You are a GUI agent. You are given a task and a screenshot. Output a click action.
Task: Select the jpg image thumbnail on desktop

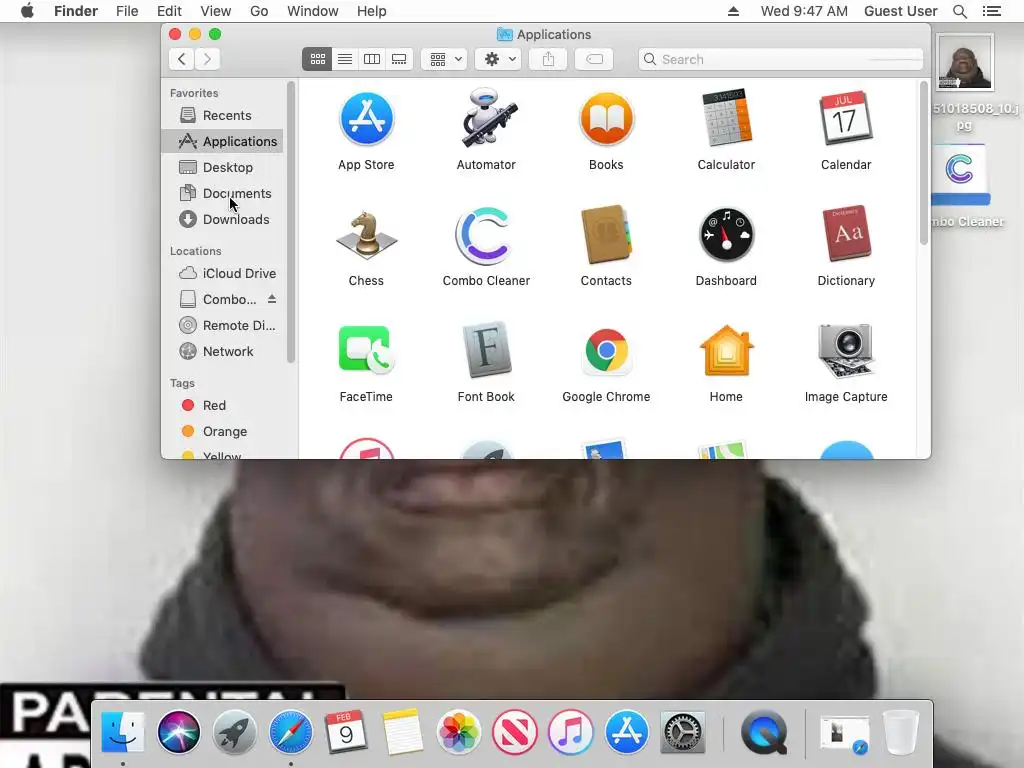965,63
